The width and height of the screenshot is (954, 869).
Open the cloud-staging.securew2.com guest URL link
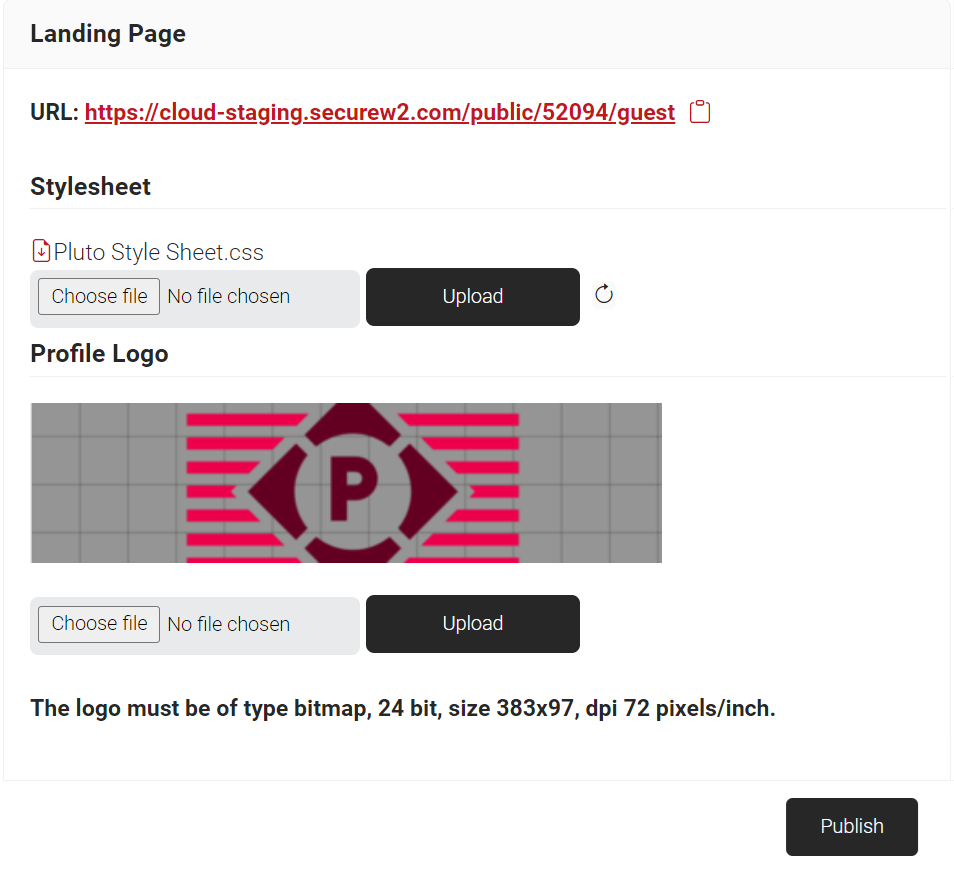[x=379, y=112]
